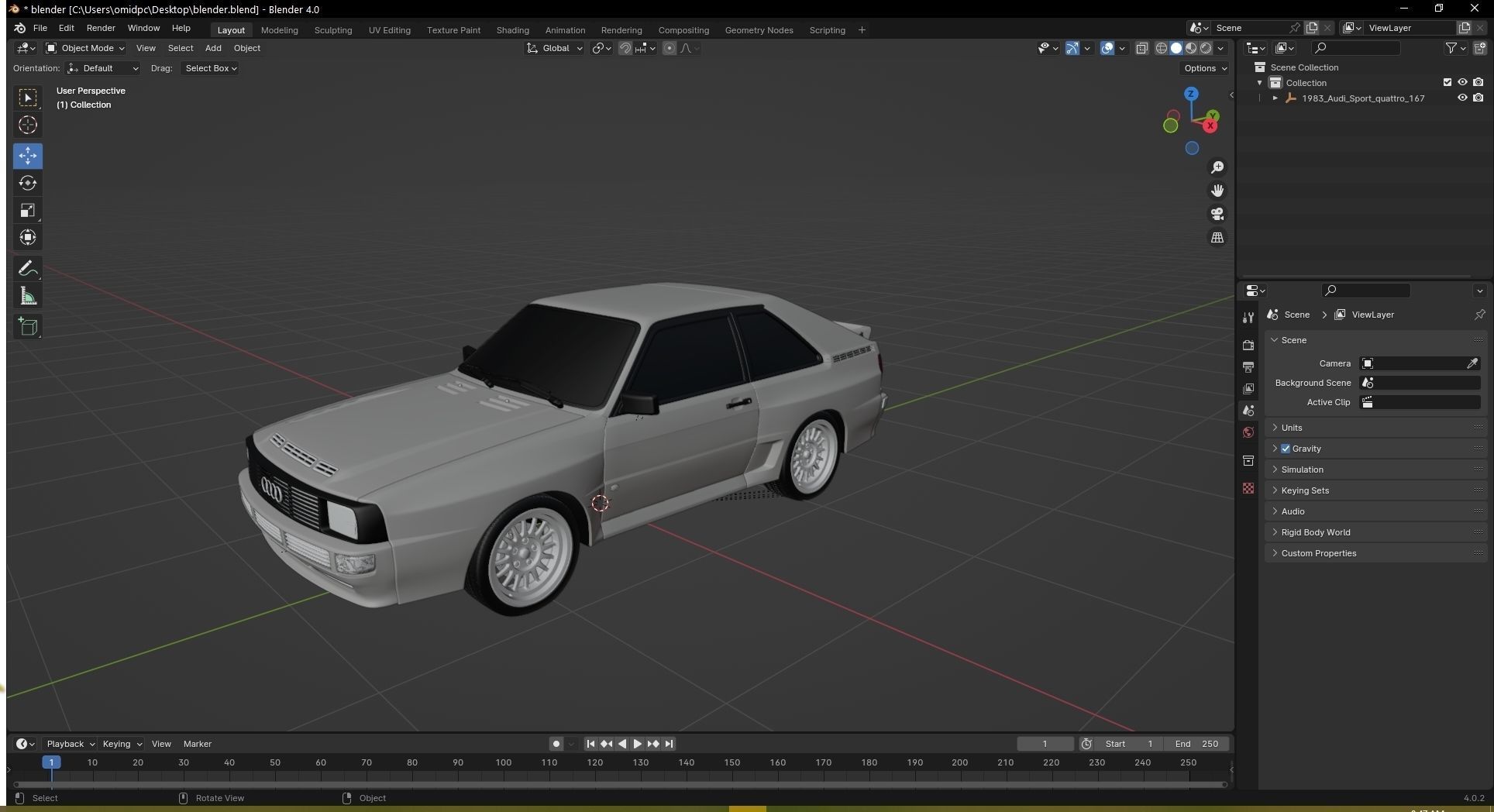The height and width of the screenshot is (812, 1494).
Task: Toggle X-Ray mode
Action: [1142, 48]
